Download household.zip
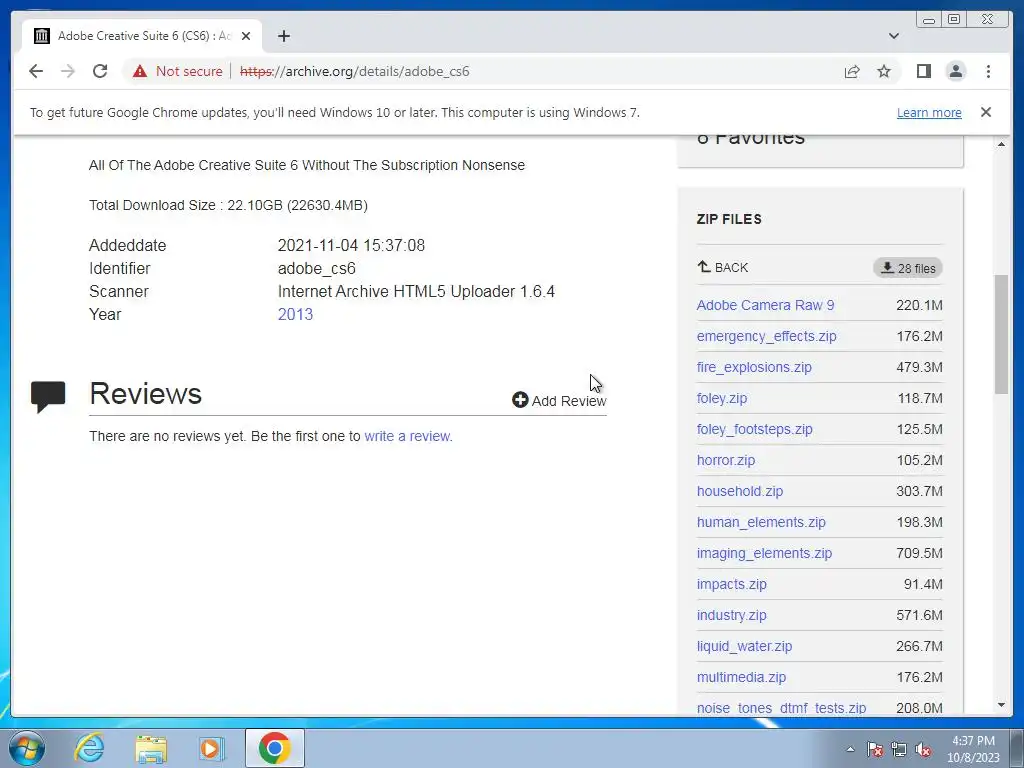Image resolution: width=1024 pixels, height=768 pixels. click(x=740, y=491)
